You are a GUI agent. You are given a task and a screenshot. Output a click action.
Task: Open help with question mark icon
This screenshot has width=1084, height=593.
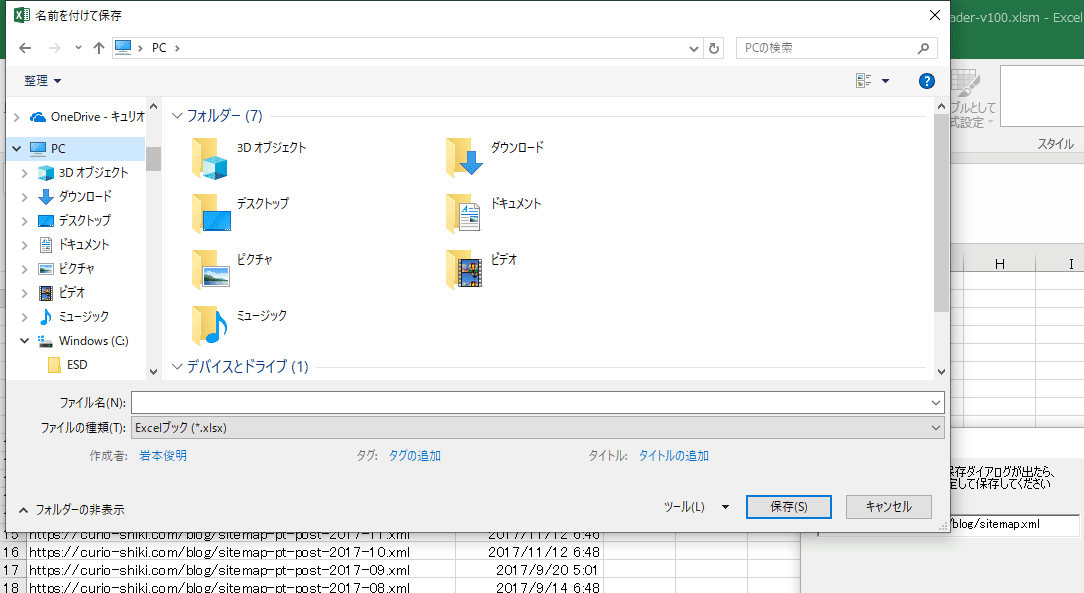click(x=926, y=81)
